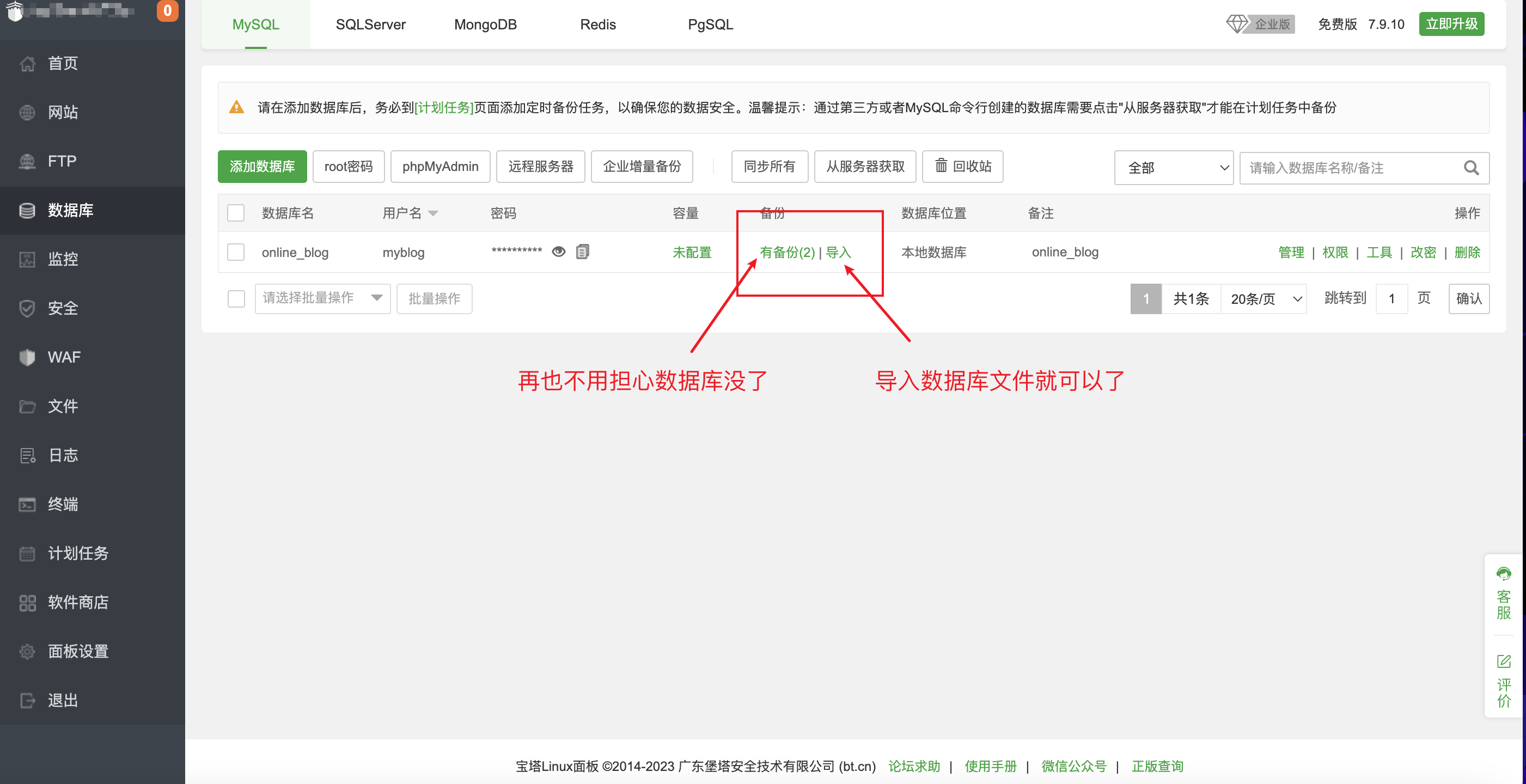The image size is (1526, 784).
Task: Click the 管理 link for online_blog
Action: coord(1291,252)
